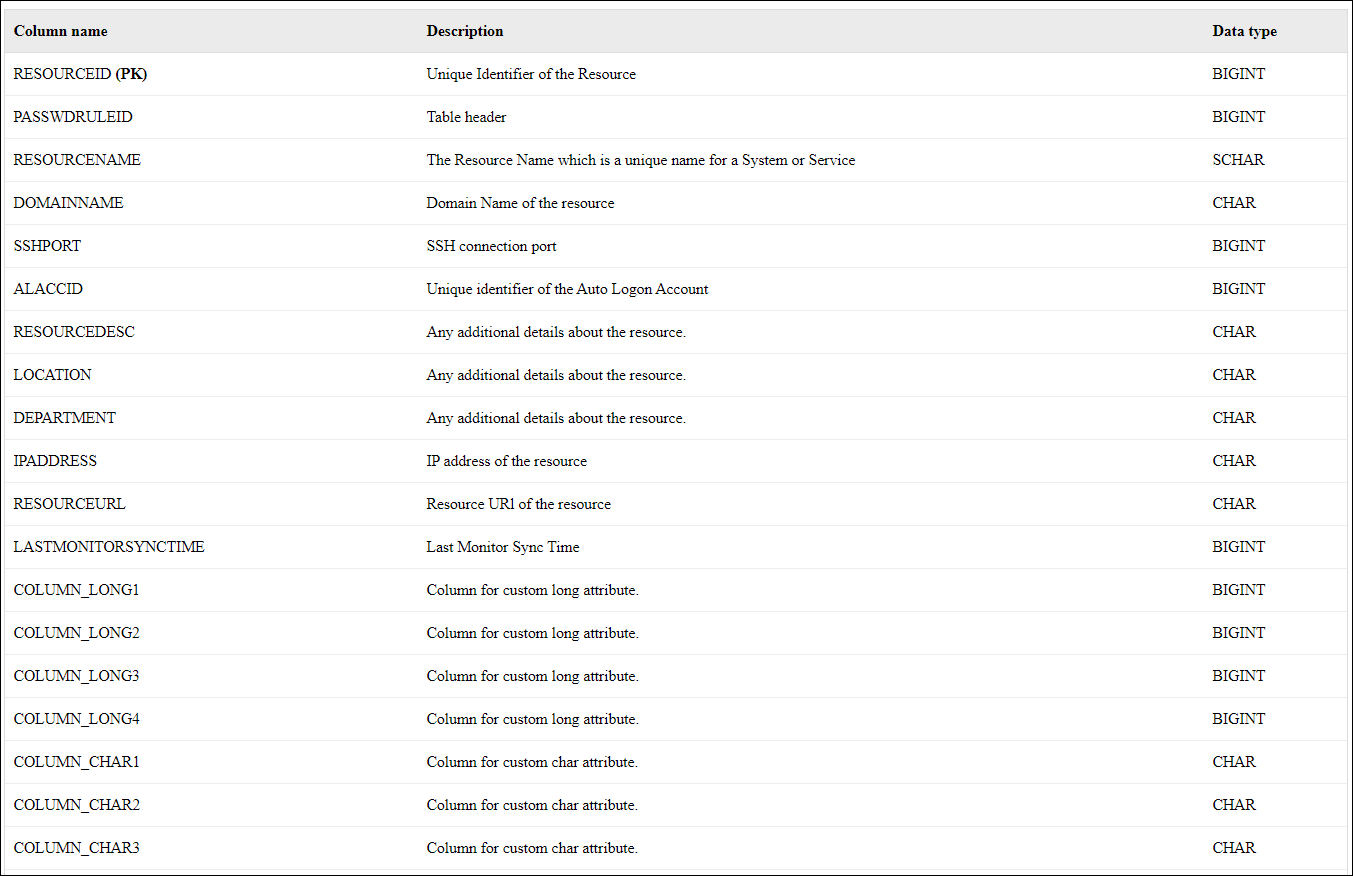Click the "Description" table header
This screenshot has width=1353, height=876.
coord(465,31)
